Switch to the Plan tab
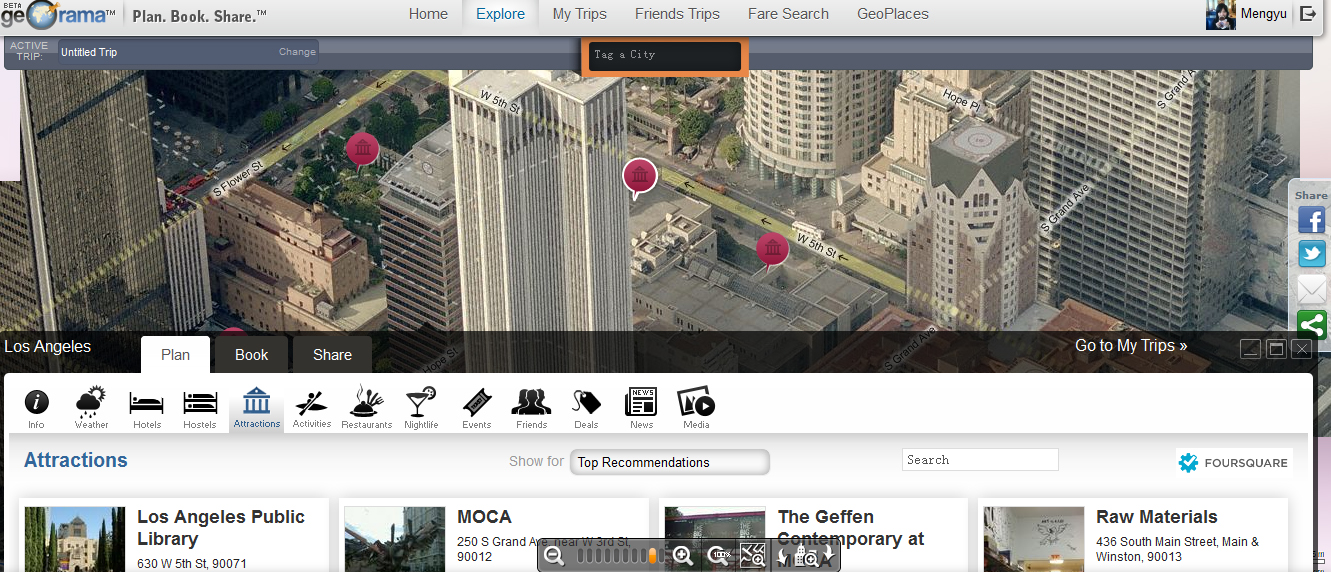 (175, 355)
